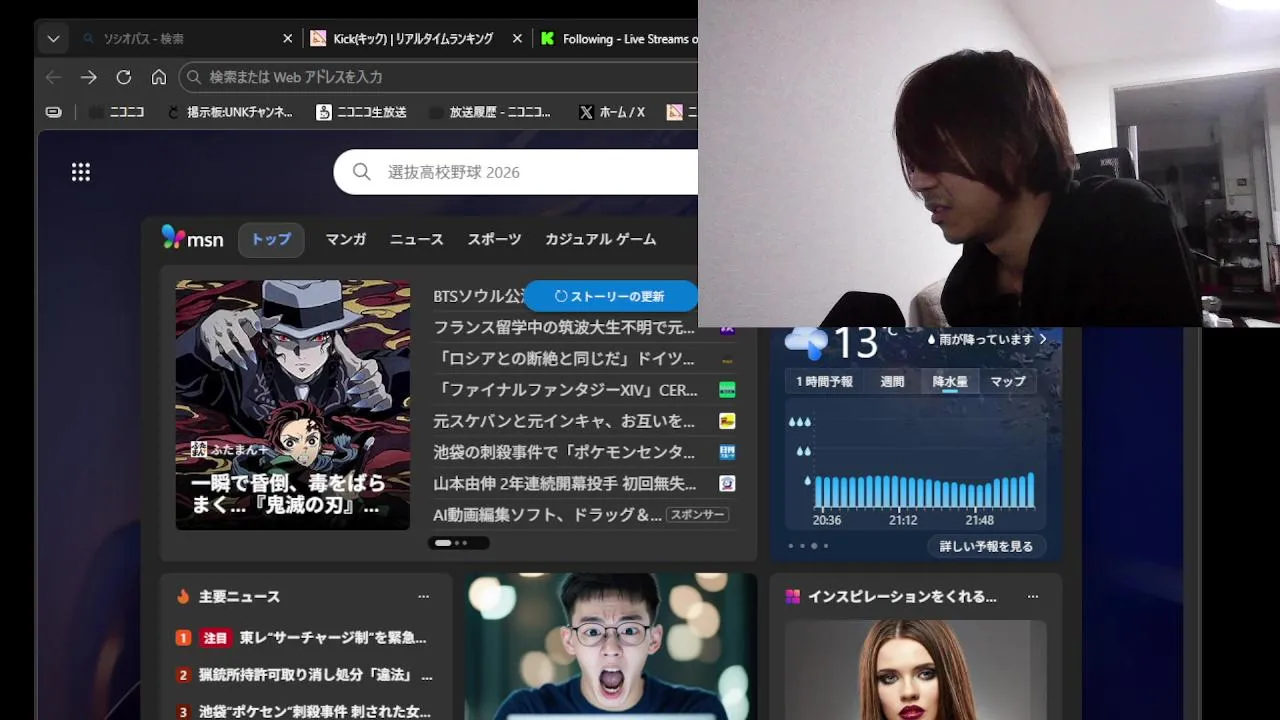
Task: Click the flame icon beside 主要ニュース
Action: (x=183, y=597)
